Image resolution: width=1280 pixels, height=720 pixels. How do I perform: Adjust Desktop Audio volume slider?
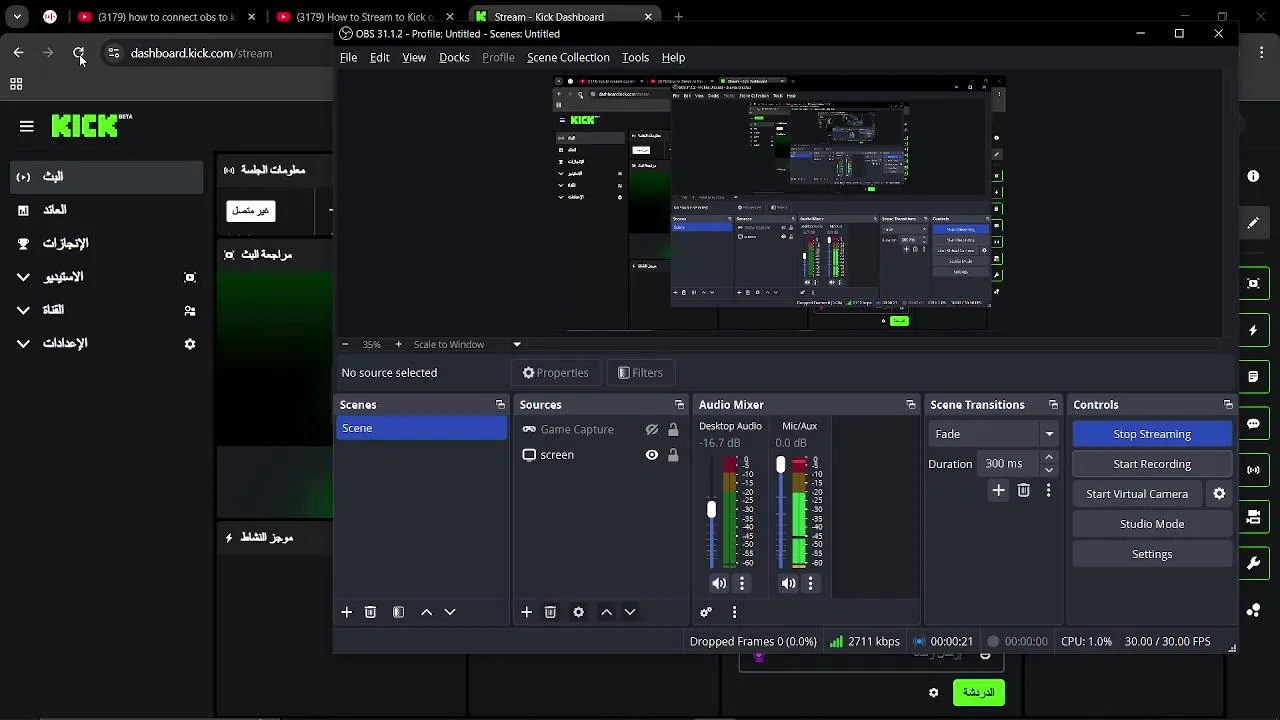point(711,510)
